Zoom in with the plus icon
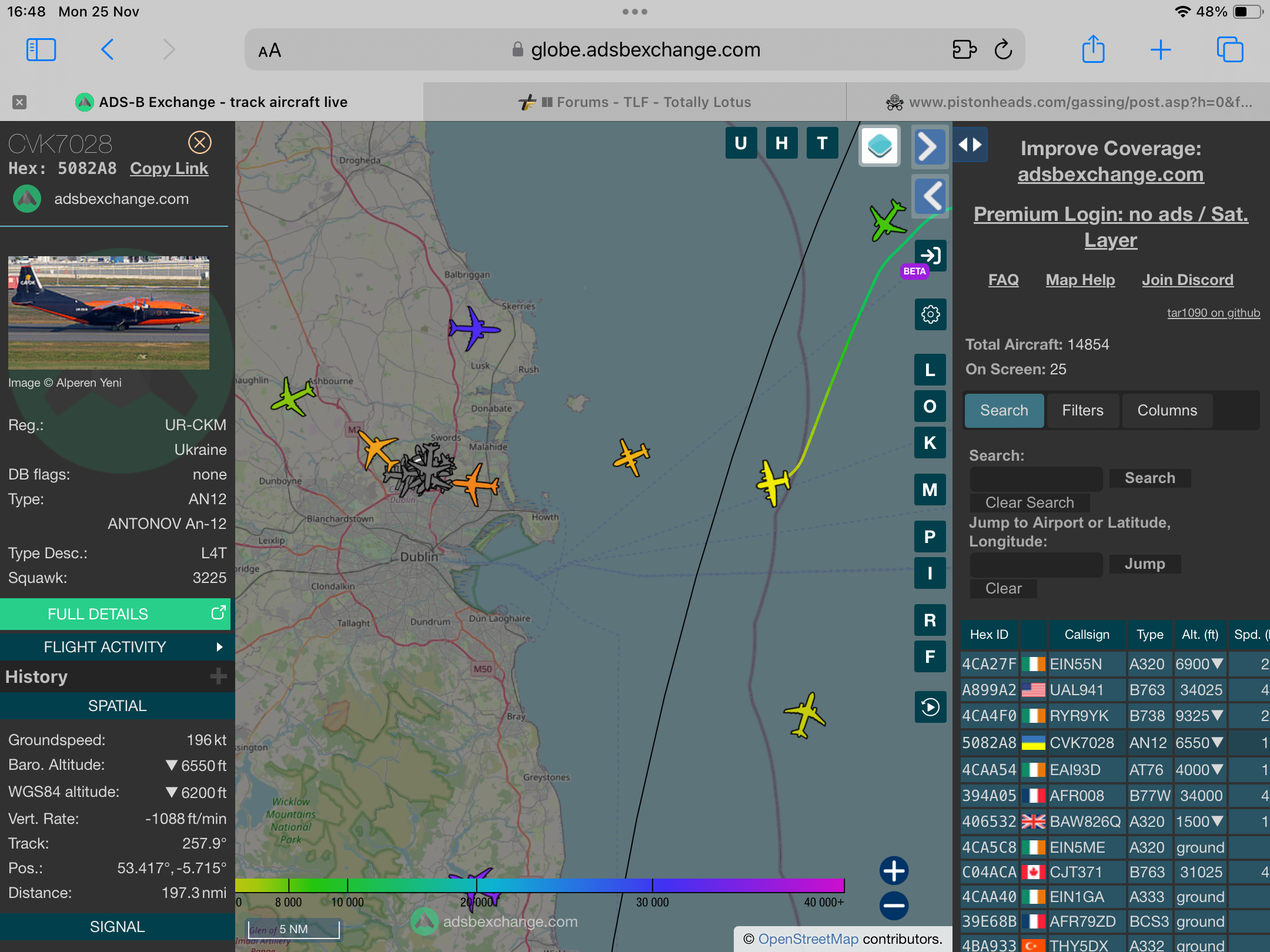This screenshot has width=1270, height=952. pyautogui.click(x=894, y=871)
